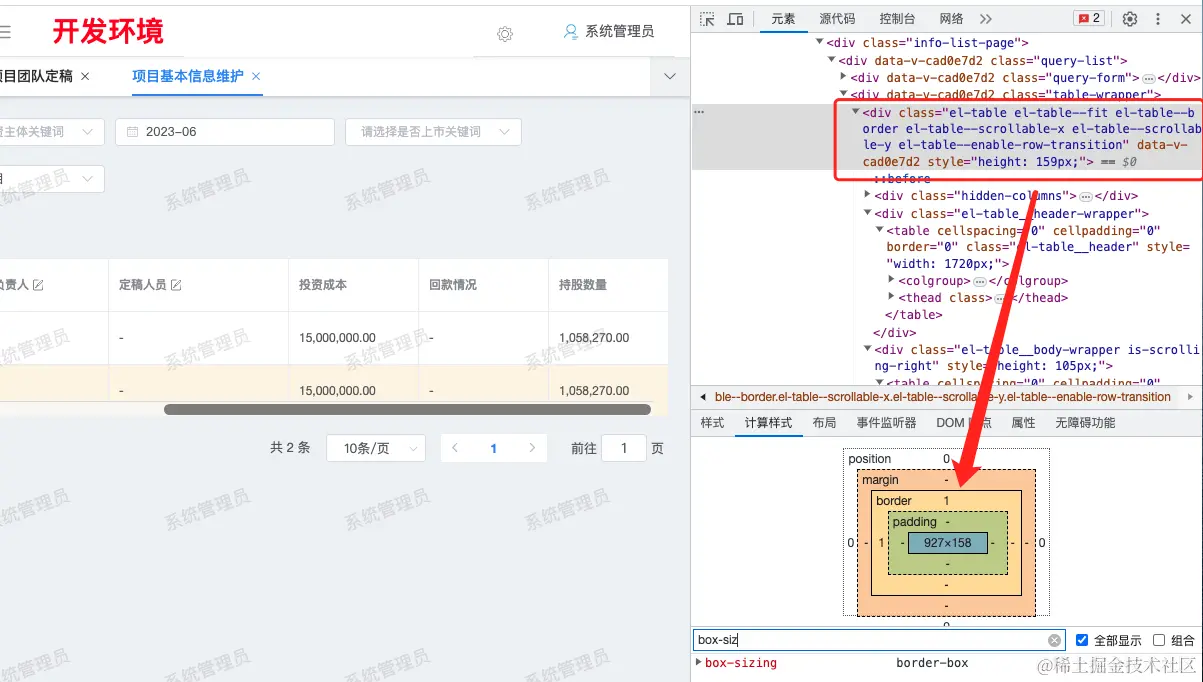Switch to the 源代码 DevTools tab
Screen dimensions: 1203x682
837,19
